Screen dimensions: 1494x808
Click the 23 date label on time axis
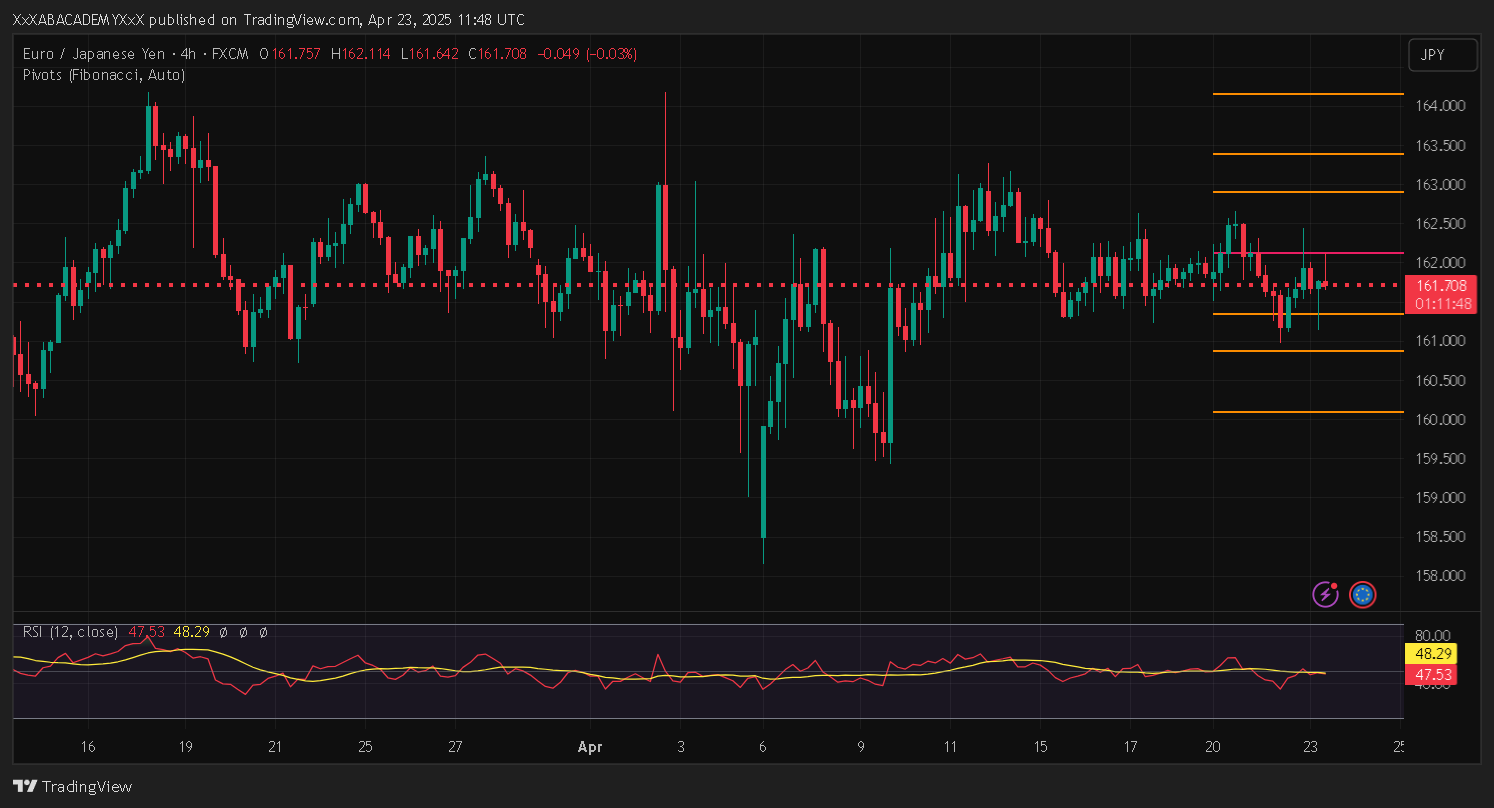tap(1308, 747)
